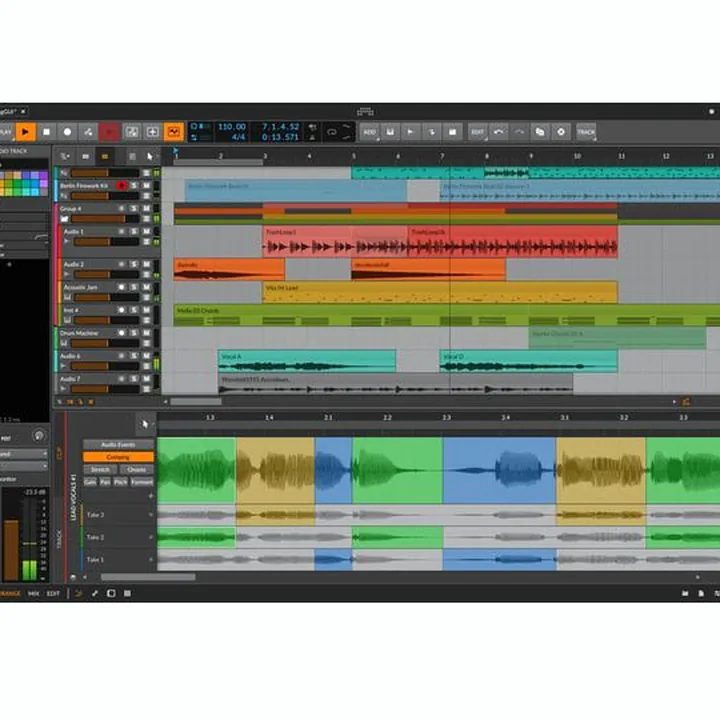The image size is (720, 720).
Task: Toggle the automation write button
Action: [x=88, y=132]
